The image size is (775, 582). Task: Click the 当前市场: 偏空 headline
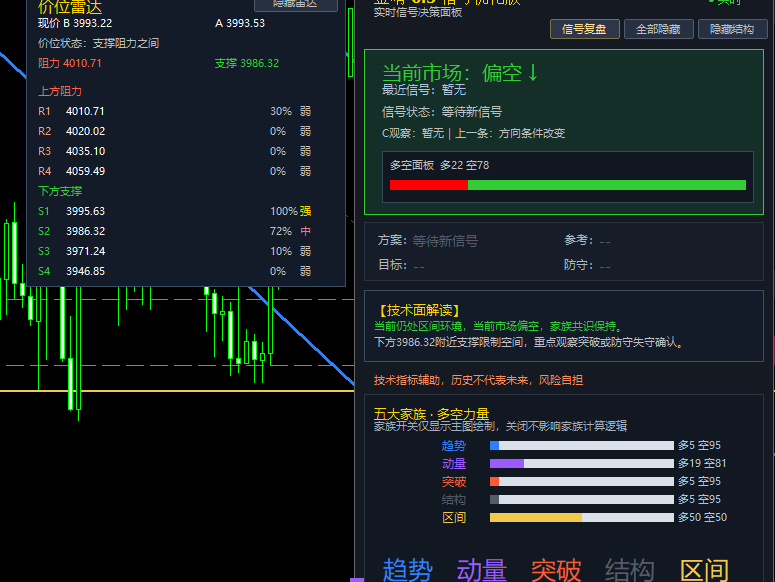point(460,73)
